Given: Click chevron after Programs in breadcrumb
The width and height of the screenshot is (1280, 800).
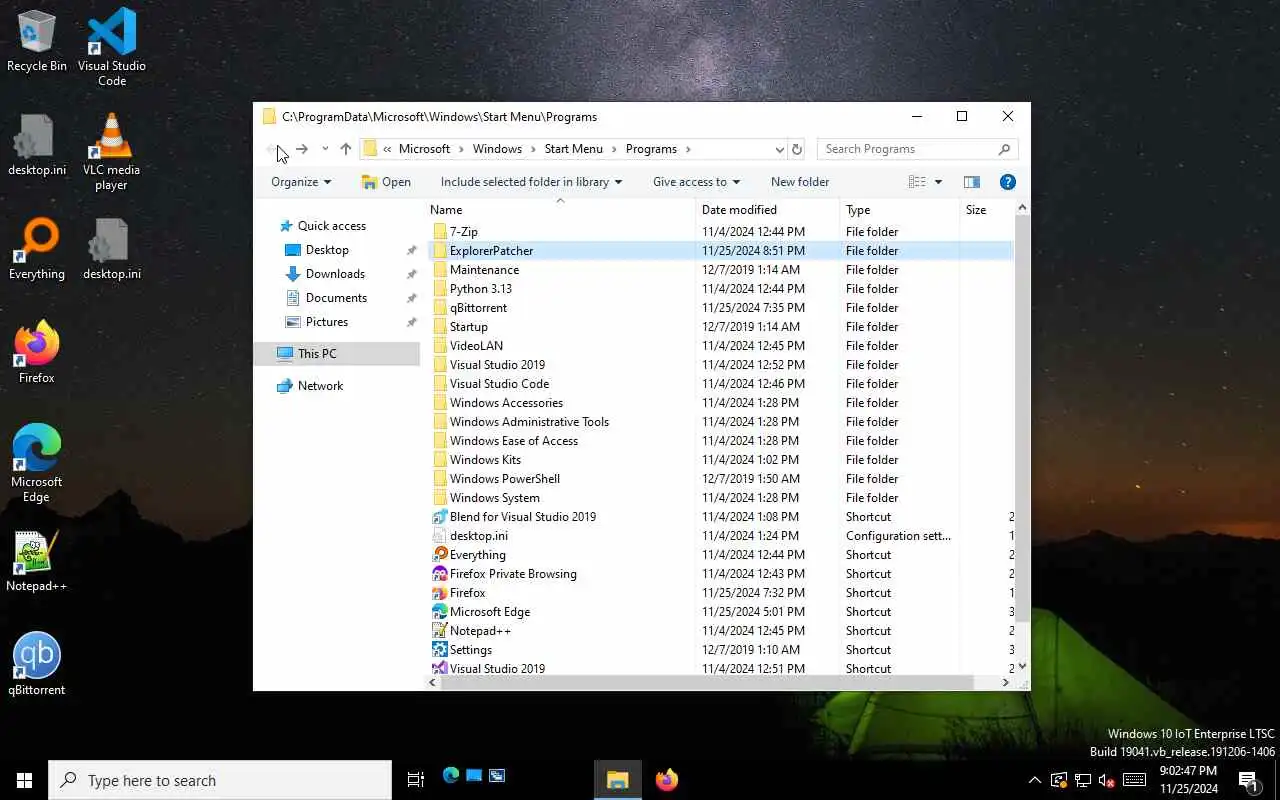Looking at the screenshot, I should (x=688, y=149).
